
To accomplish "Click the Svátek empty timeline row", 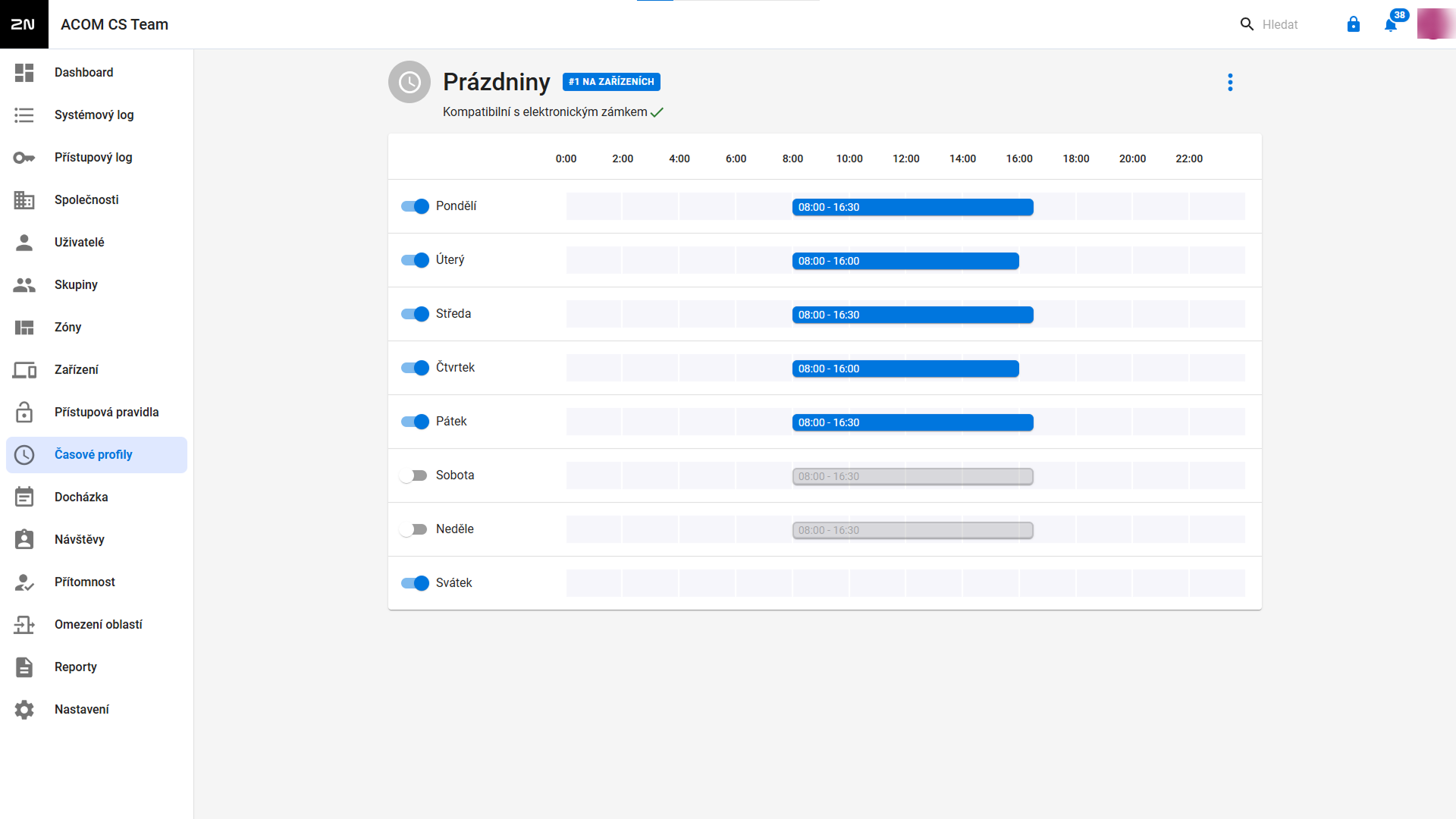I will pos(905,583).
